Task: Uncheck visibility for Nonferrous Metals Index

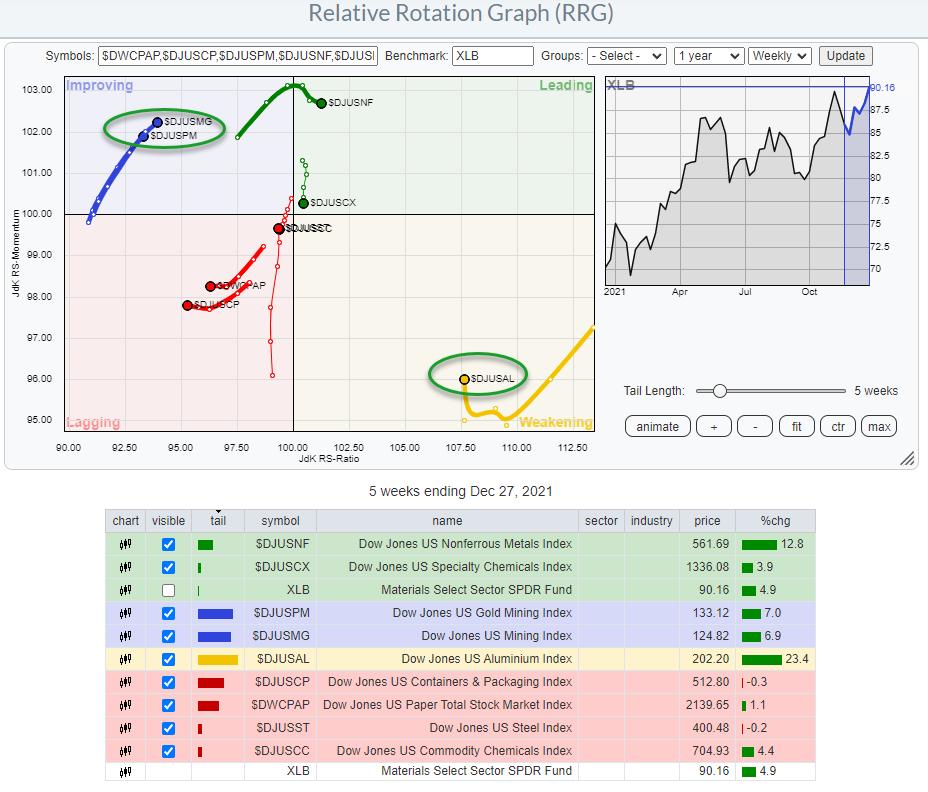Action: pos(168,544)
